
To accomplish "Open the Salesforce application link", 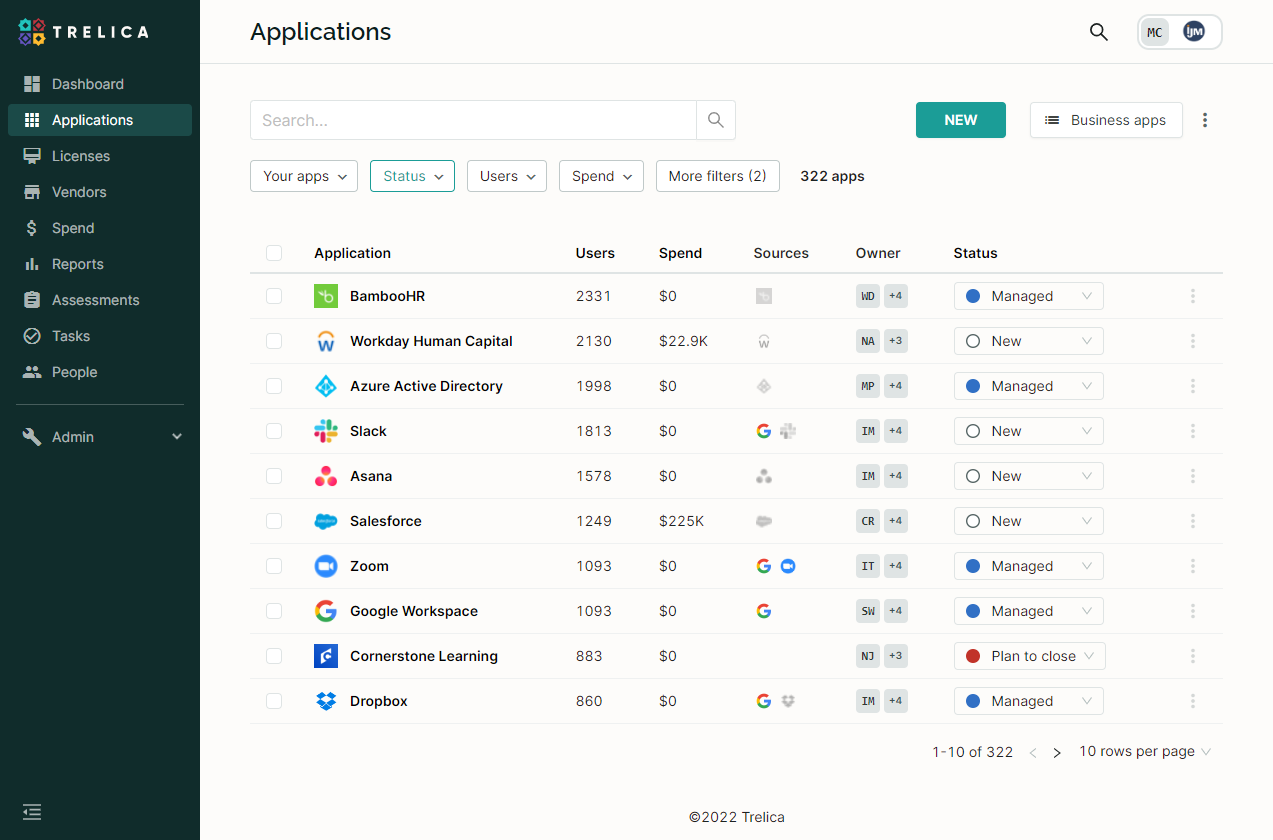I will pos(386,521).
